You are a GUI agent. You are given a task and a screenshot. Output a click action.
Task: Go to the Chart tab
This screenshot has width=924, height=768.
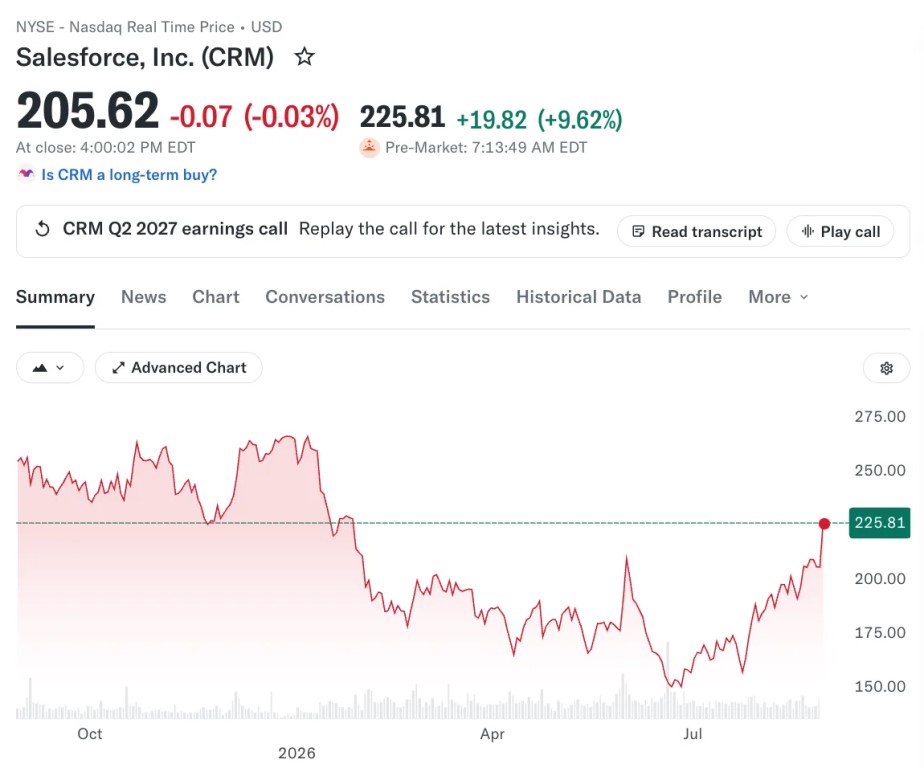point(216,297)
